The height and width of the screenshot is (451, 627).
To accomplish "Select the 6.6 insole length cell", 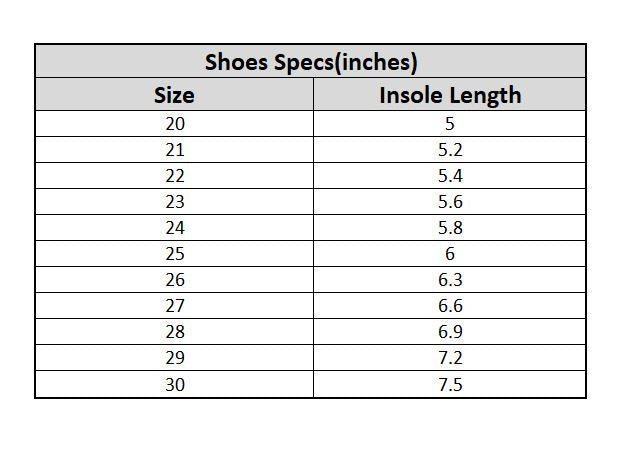I will point(450,306).
